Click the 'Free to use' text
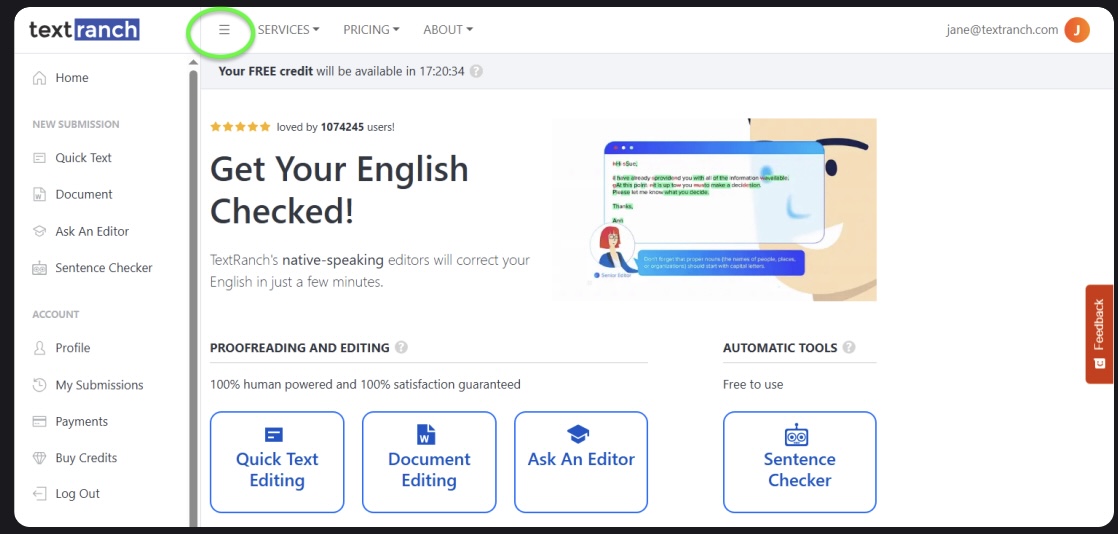 (753, 384)
